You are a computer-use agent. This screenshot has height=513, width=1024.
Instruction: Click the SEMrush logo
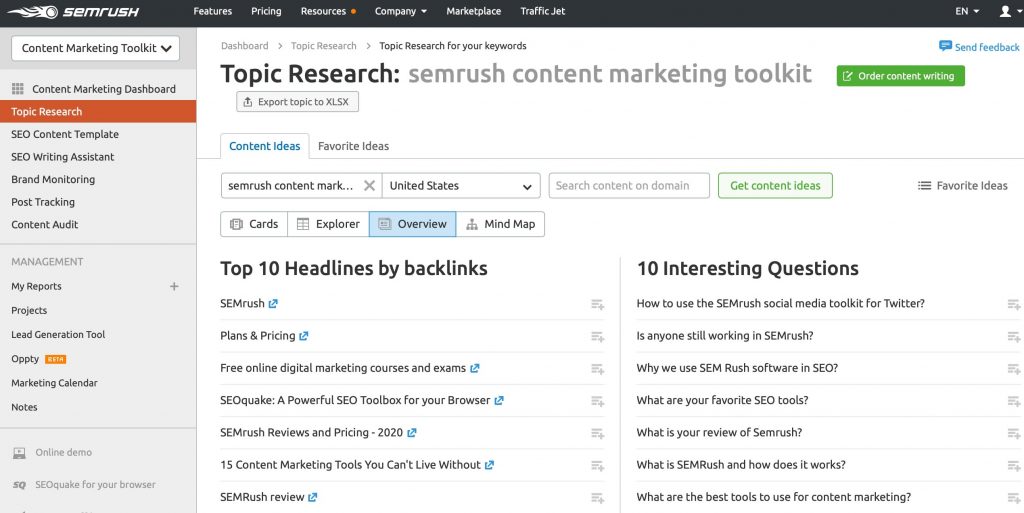point(72,12)
